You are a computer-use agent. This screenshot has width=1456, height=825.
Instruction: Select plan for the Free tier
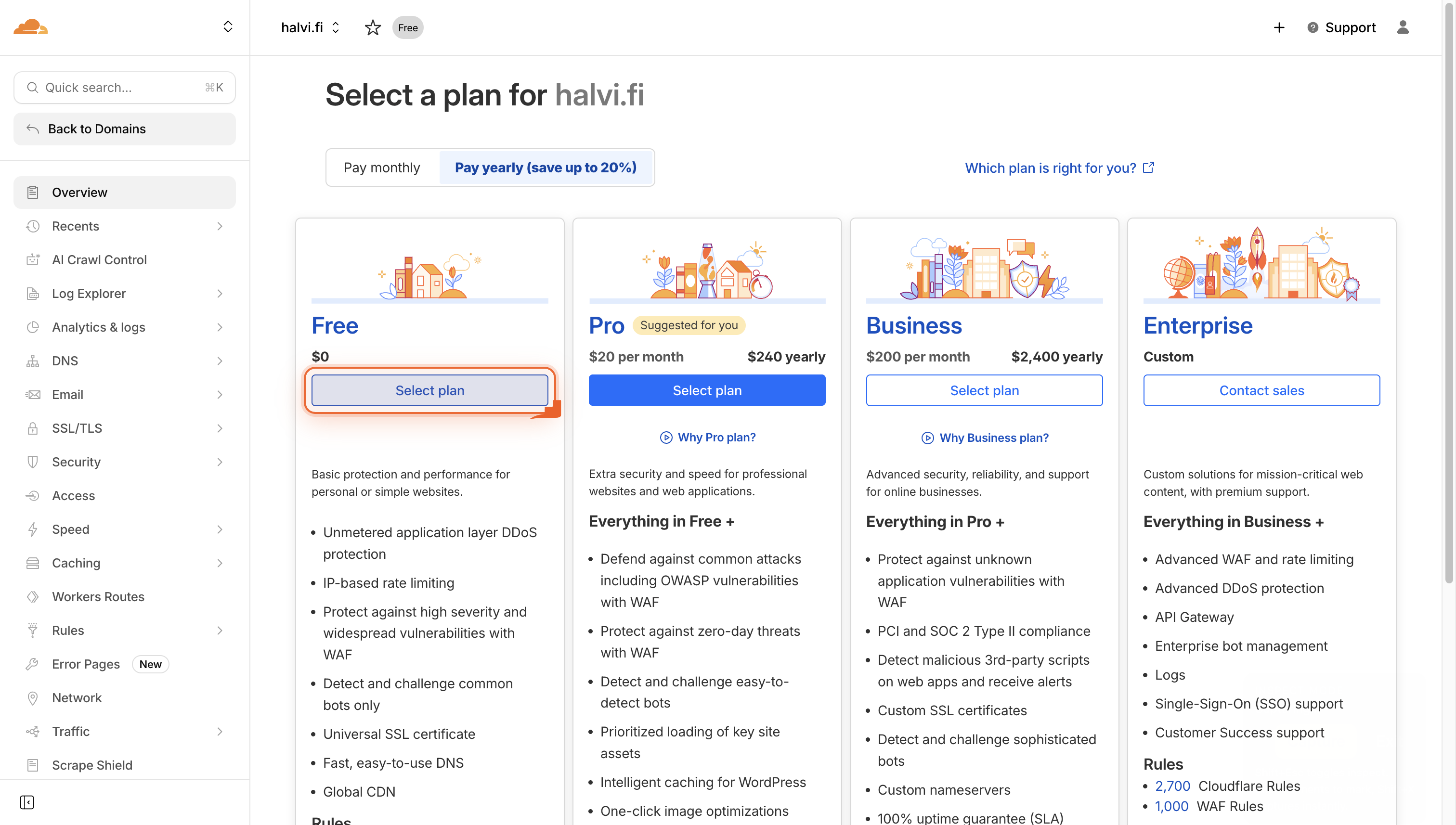pos(429,390)
